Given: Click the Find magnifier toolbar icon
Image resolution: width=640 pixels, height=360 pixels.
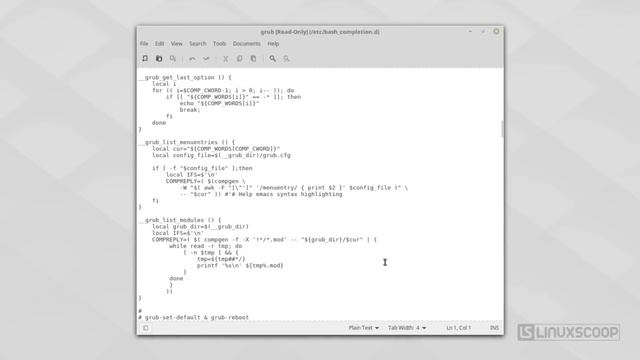Looking at the screenshot, I should click(x=272, y=59).
